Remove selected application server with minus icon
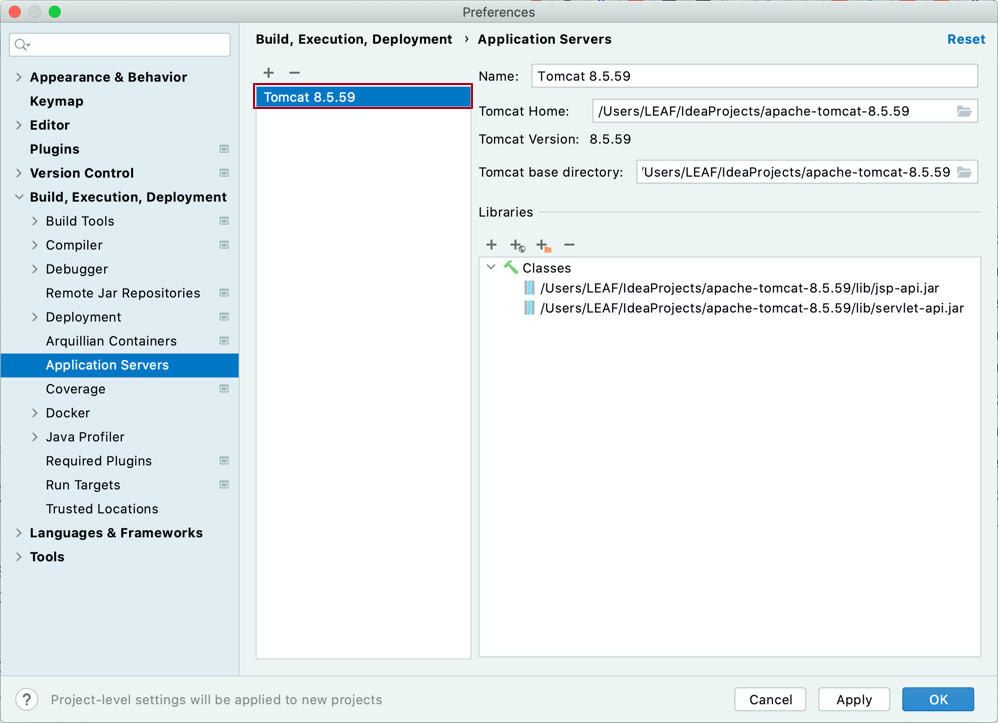The image size is (998, 723). pos(294,73)
